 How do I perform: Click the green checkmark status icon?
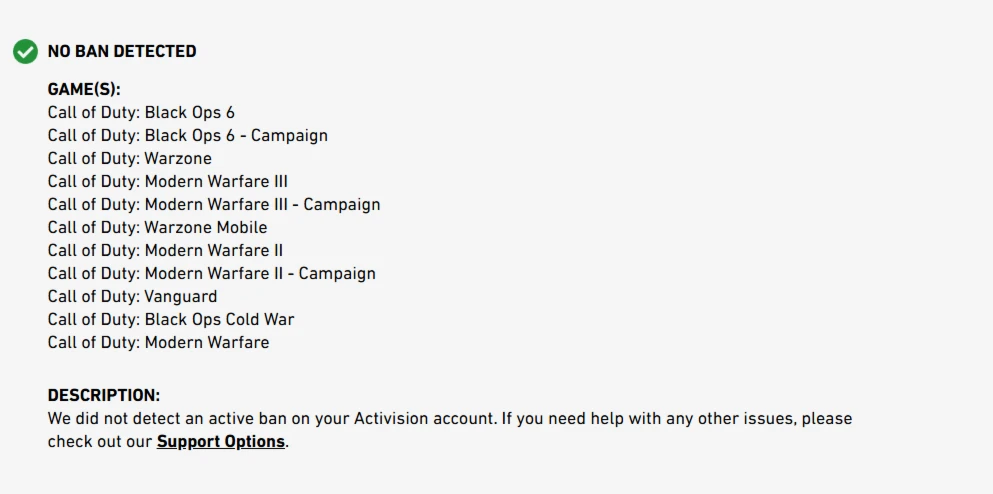[x=25, y=51]
